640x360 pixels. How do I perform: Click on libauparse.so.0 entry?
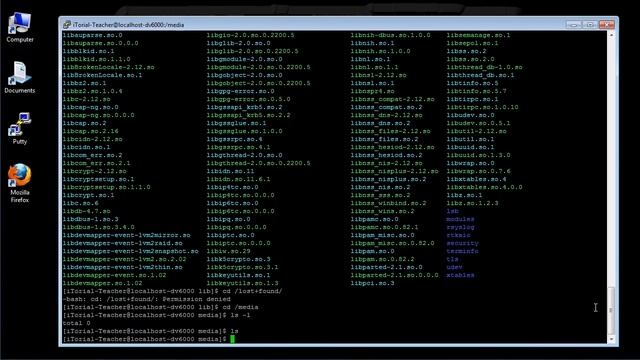click(93, 35)
